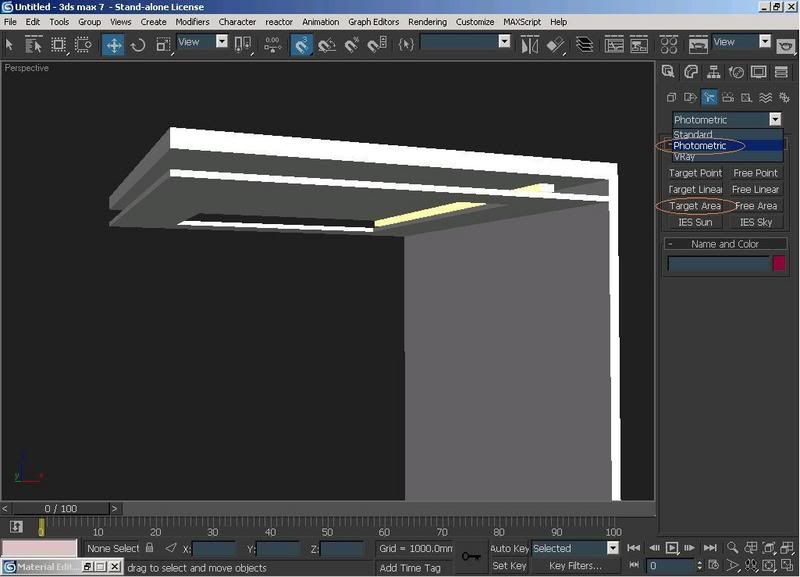800x577 pixels.
Task: Select the Move transform tool
Action: [113, 44]
